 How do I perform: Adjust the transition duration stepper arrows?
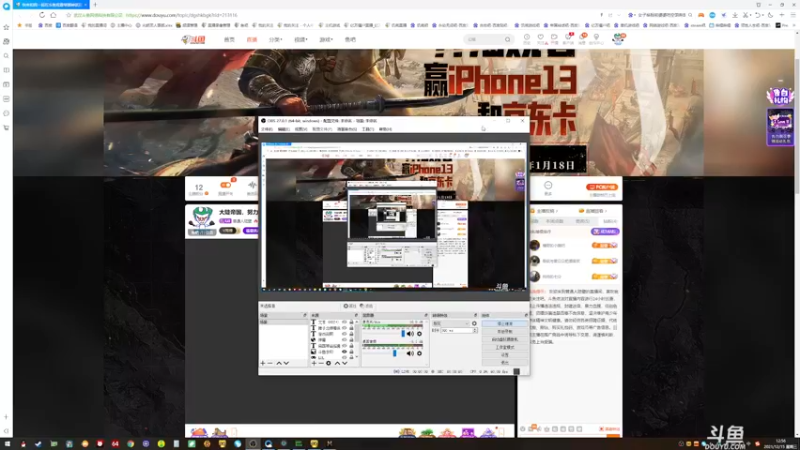475,331
